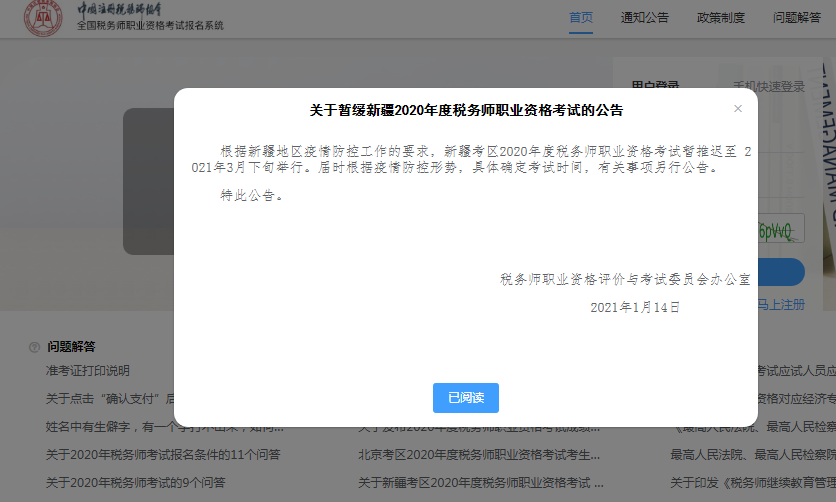
Task: Click the blue login button behind the dialog
Action: [781, 272]
